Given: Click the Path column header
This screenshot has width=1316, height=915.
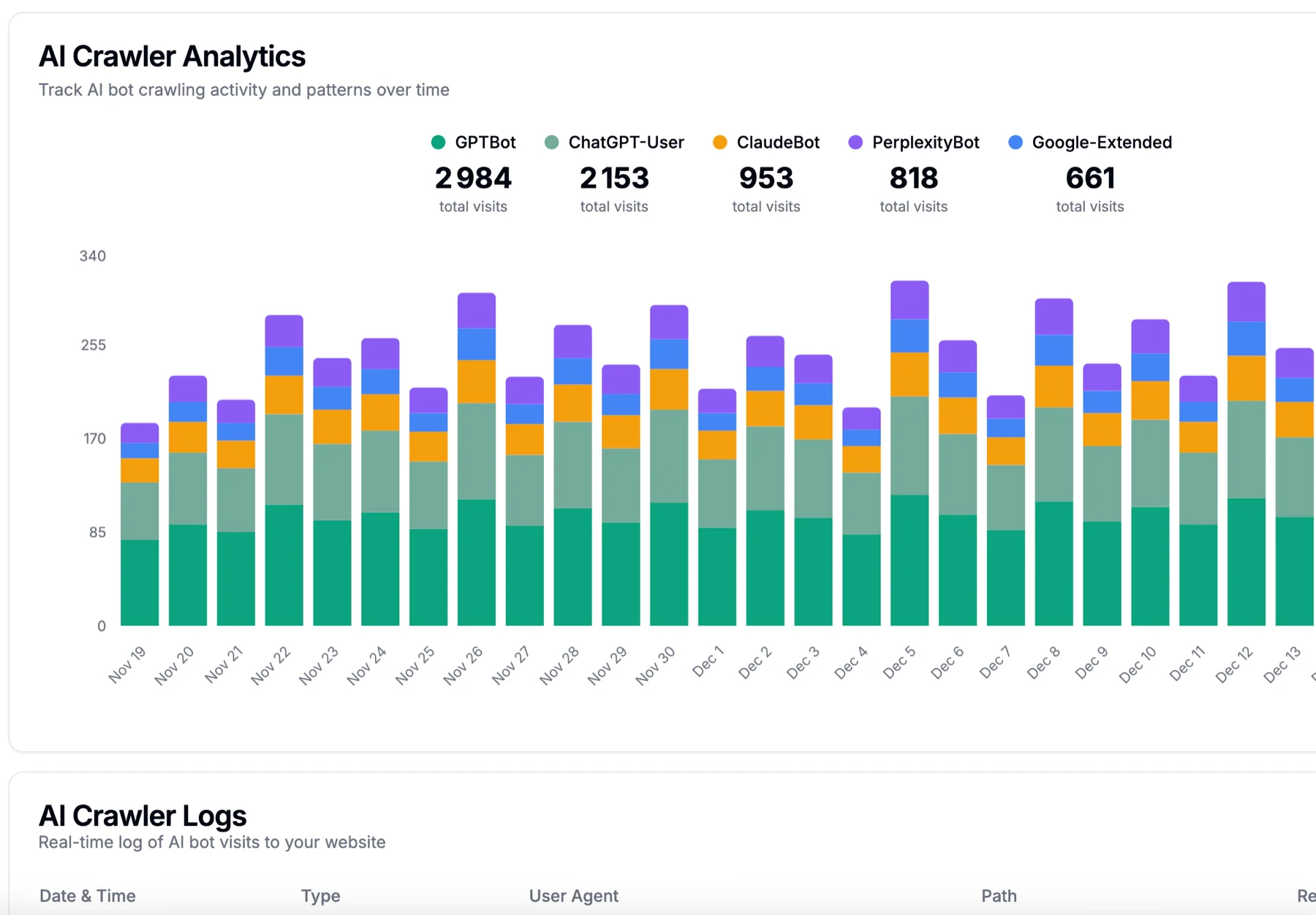Looking at the screenshot, I should [998, 896].
